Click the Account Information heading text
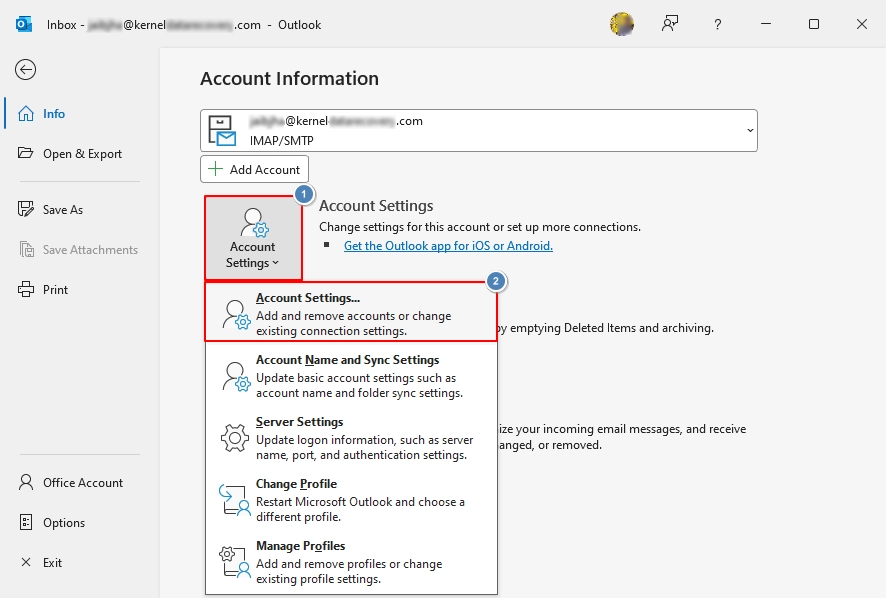Screen dimensions: 886x598 289,79
